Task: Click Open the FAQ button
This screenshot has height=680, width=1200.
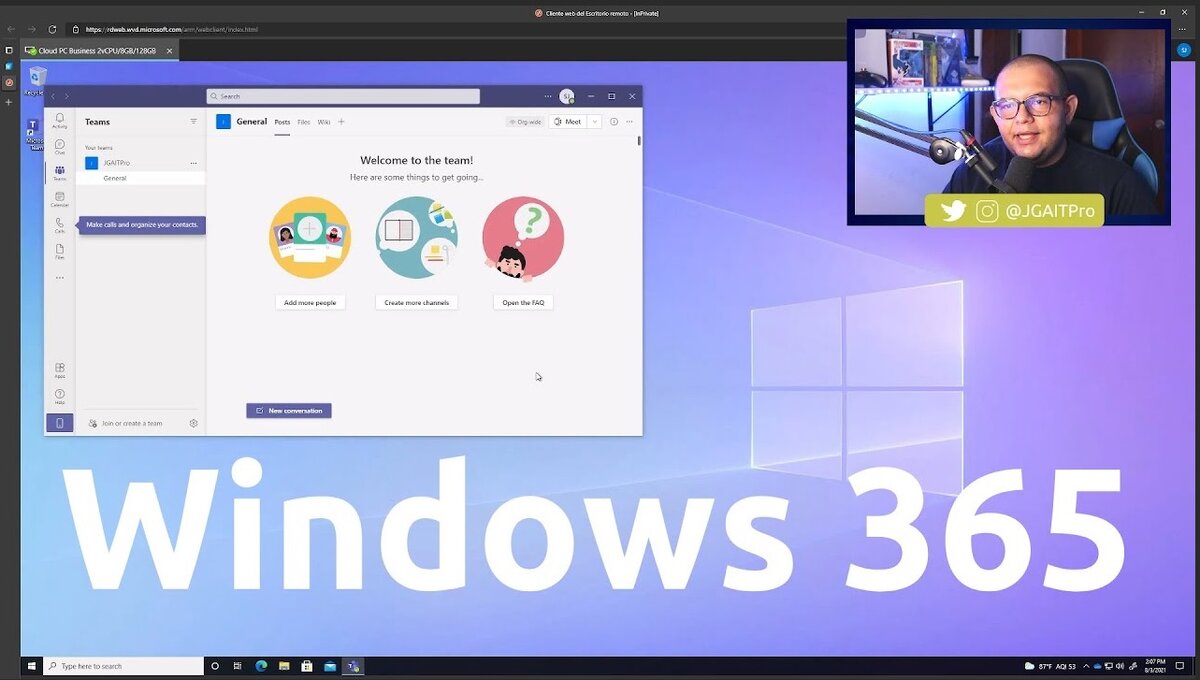Action: [x=523, y=302]
